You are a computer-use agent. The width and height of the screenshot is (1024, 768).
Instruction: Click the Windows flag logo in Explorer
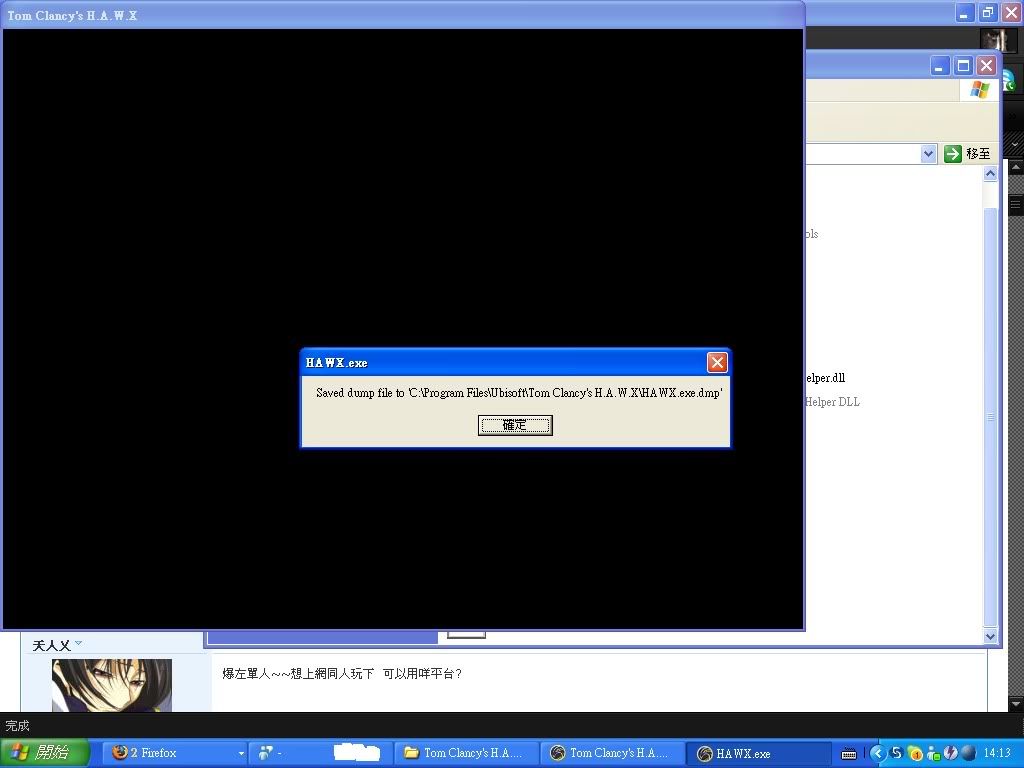pyautogui.click(x=979, y=90)
